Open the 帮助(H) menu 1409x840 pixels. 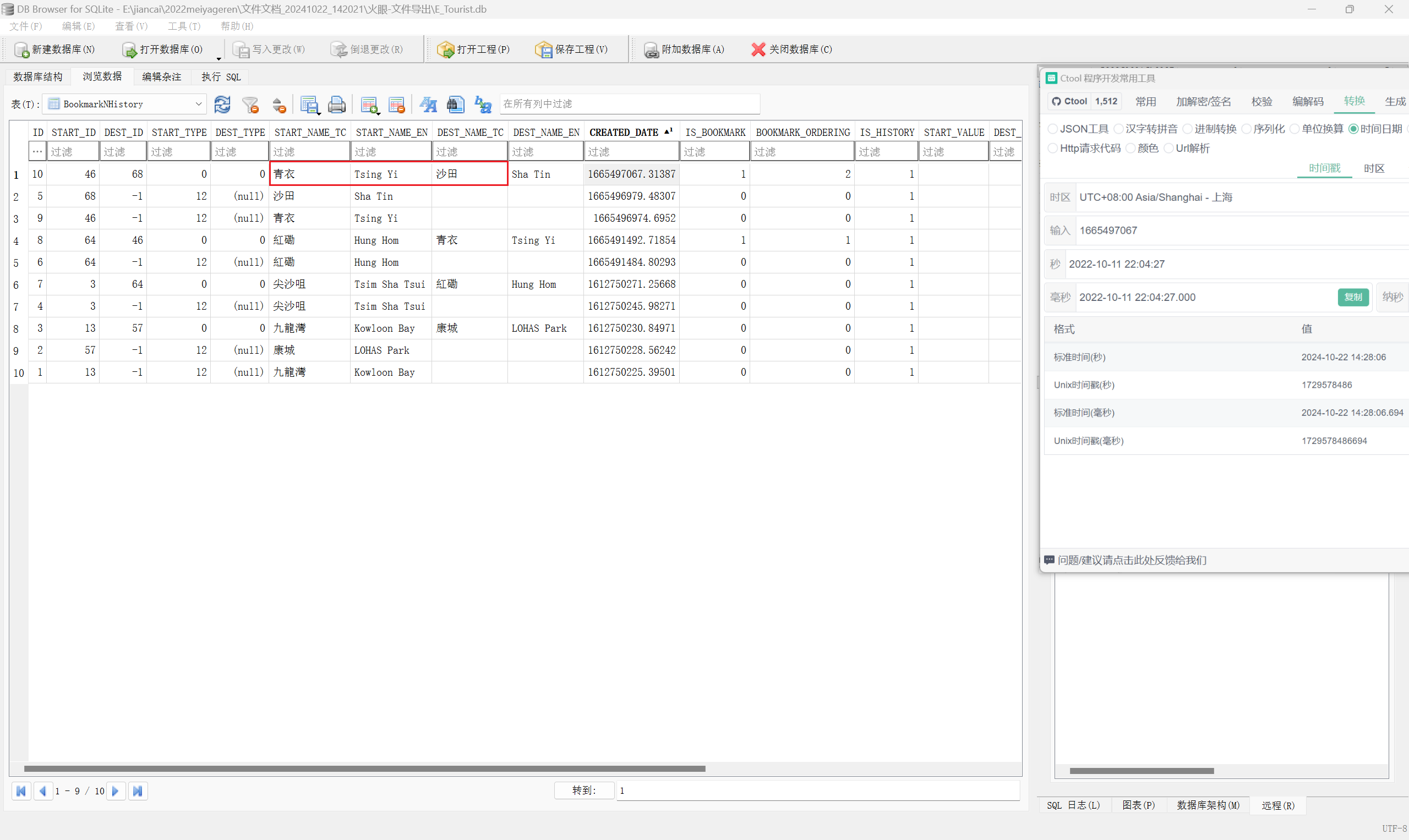tap(237, 26)
